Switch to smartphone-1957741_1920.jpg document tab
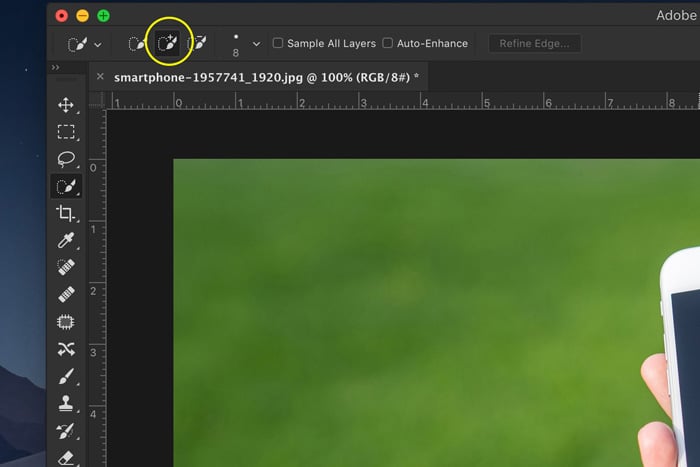 point(267,78)
